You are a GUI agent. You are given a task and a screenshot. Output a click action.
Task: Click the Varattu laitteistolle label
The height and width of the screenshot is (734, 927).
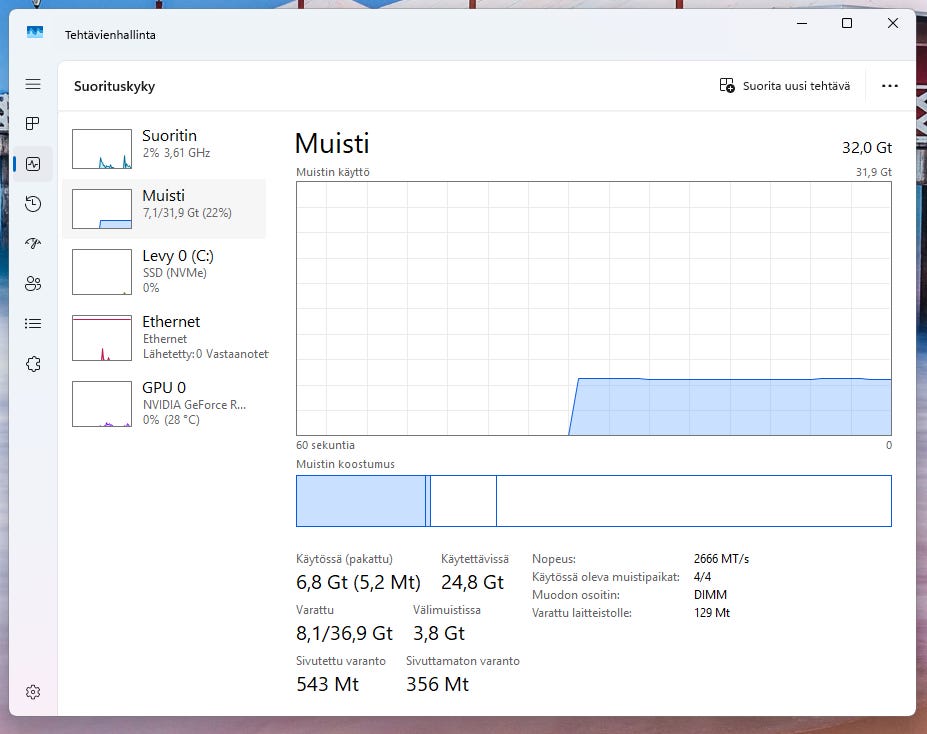point(582,613)
